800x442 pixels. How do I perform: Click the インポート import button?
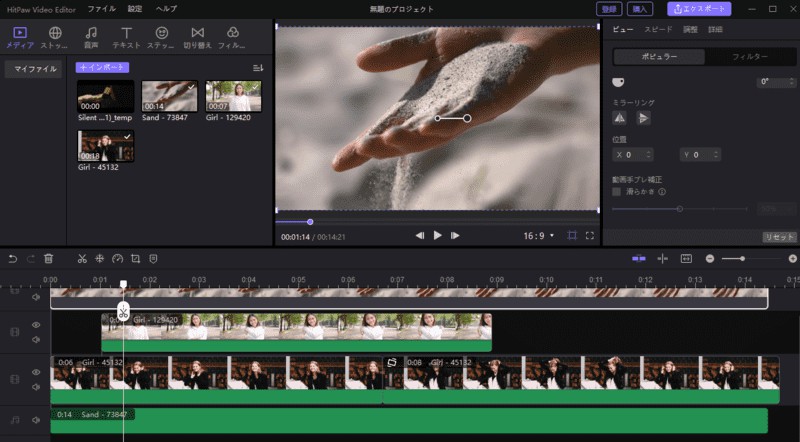[102, 67]
